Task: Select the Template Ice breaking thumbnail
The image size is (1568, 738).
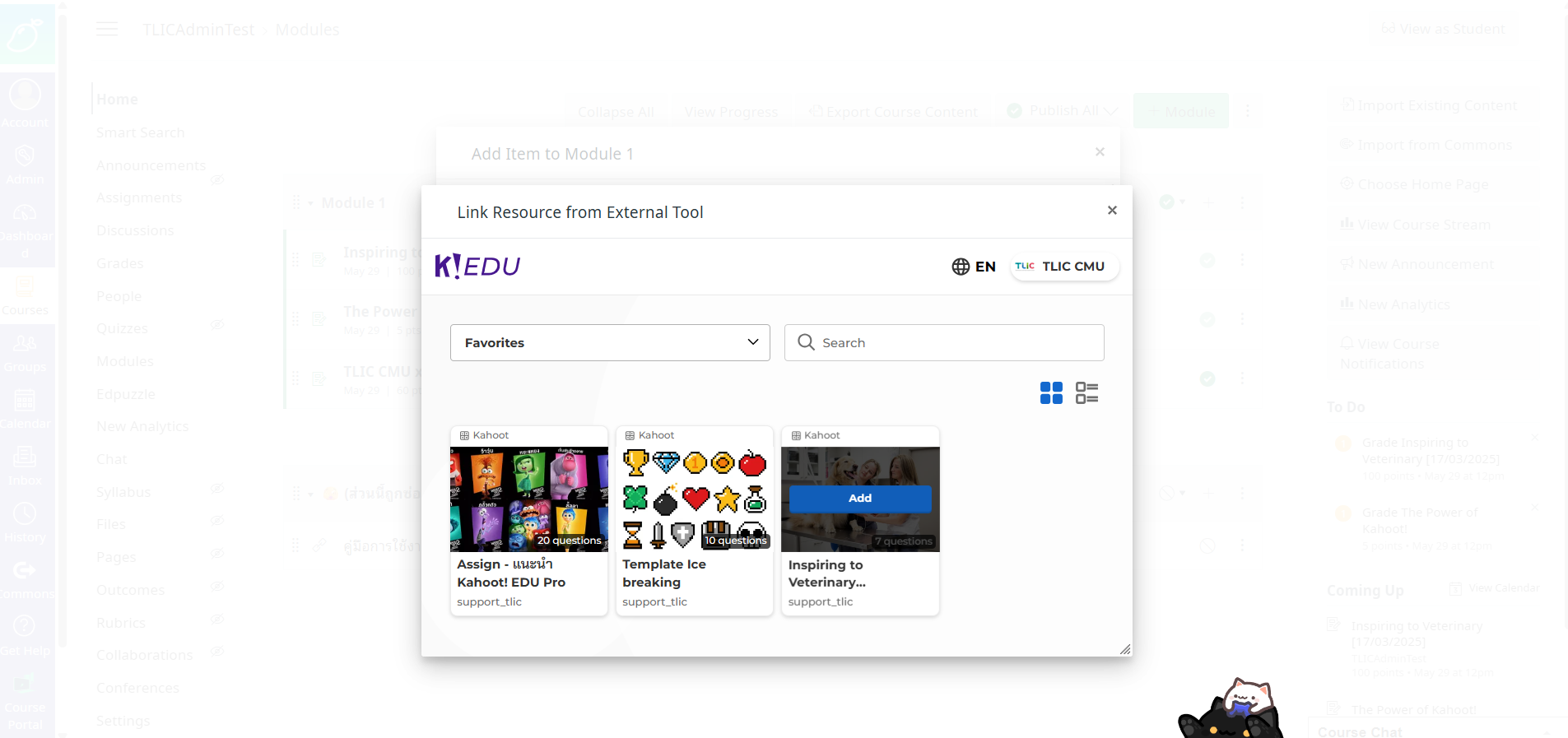Action: [x=695, y=499]
